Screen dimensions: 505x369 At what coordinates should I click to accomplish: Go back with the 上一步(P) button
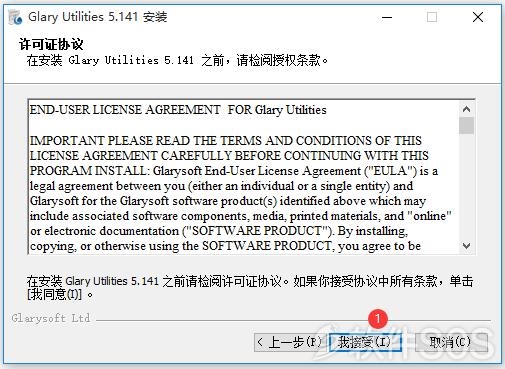click(289, 342)
